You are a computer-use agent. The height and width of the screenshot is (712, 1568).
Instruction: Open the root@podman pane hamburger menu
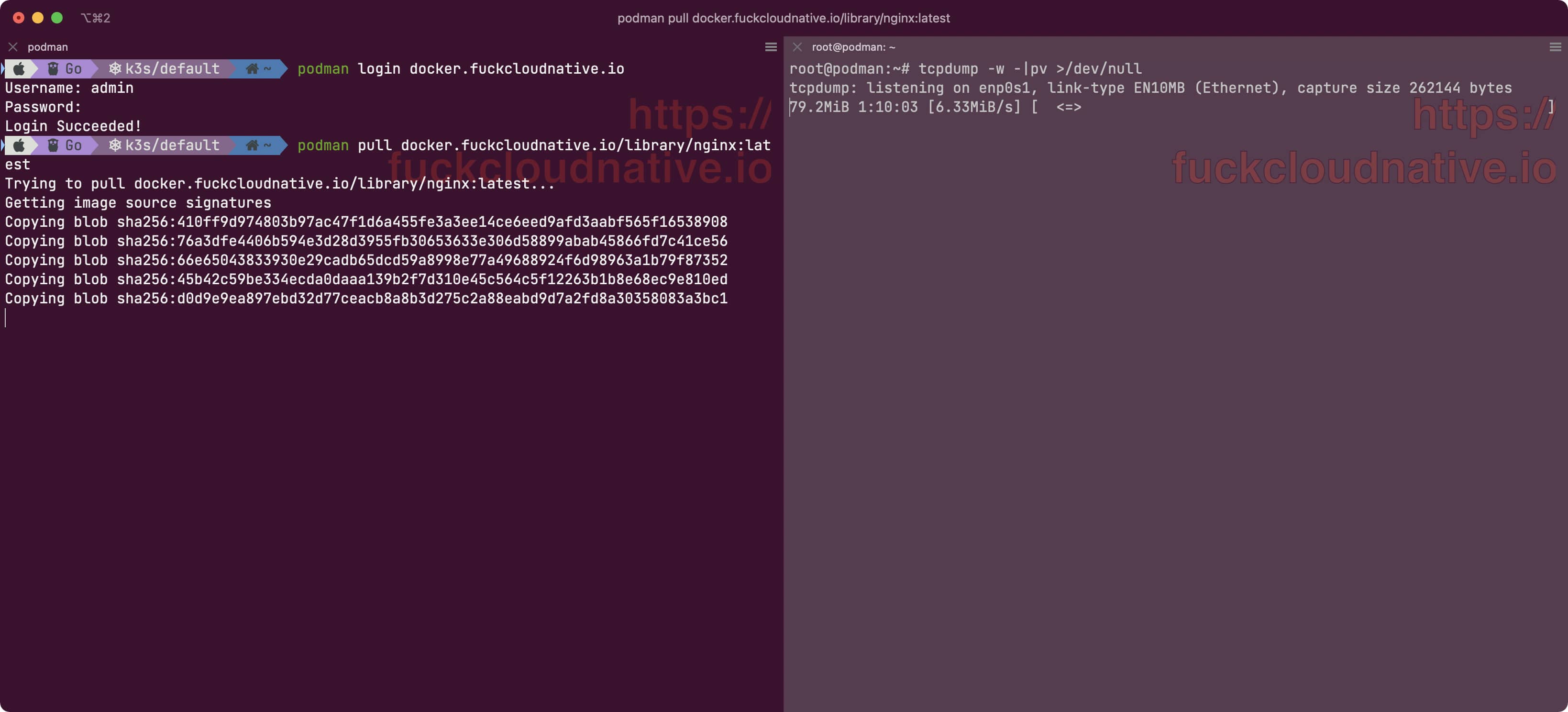point(1555,47)
